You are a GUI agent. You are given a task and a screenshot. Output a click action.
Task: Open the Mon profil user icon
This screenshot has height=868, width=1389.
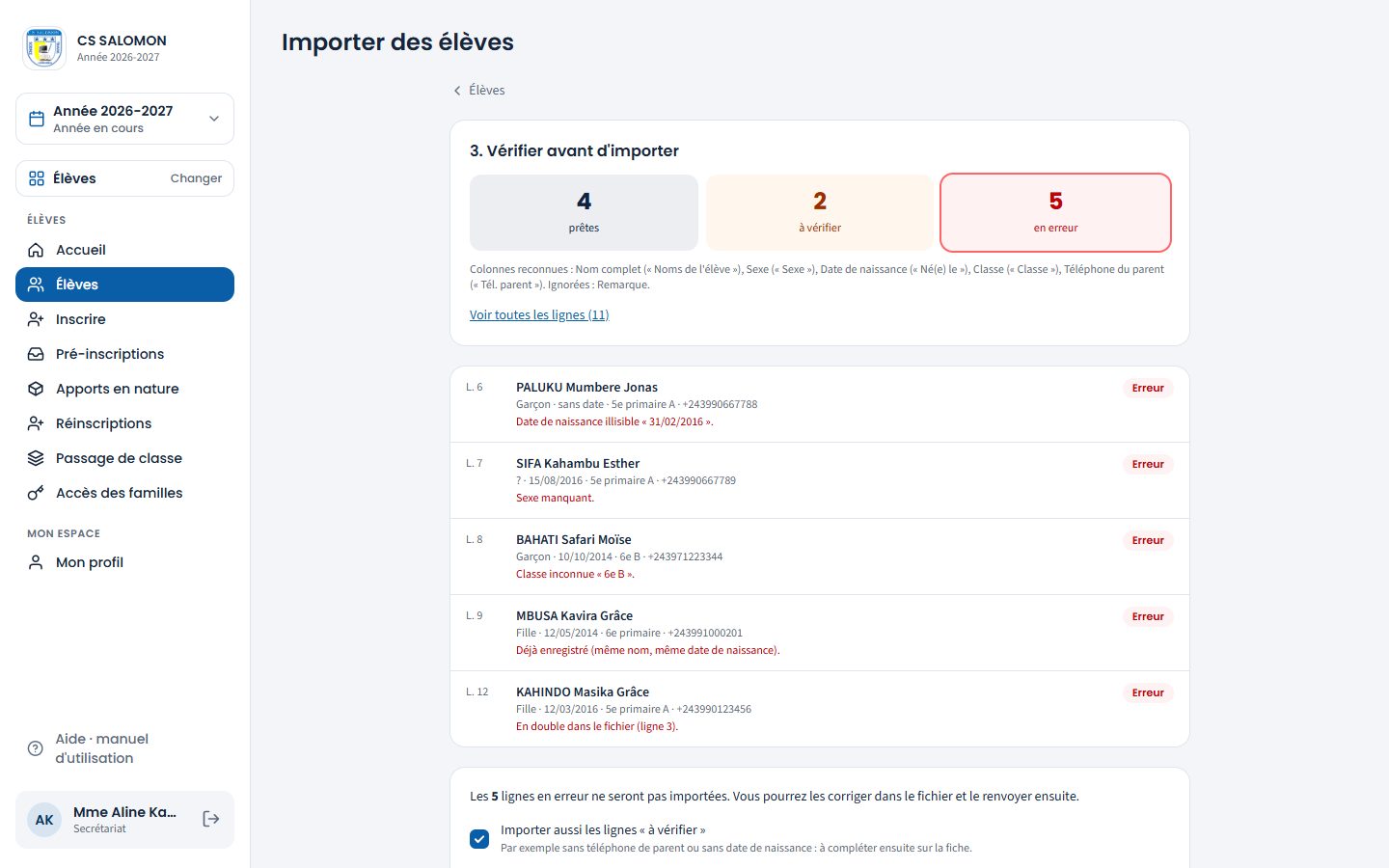(x=36, y=562)
